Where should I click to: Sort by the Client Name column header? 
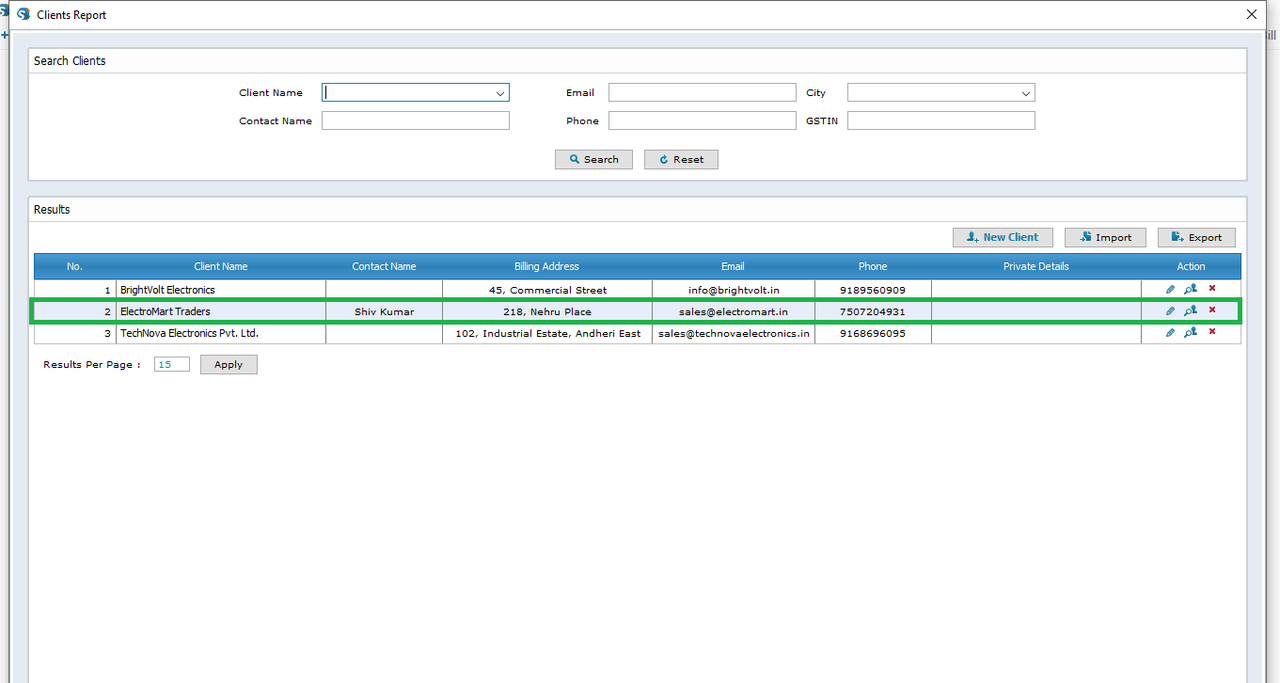(221, 266)
